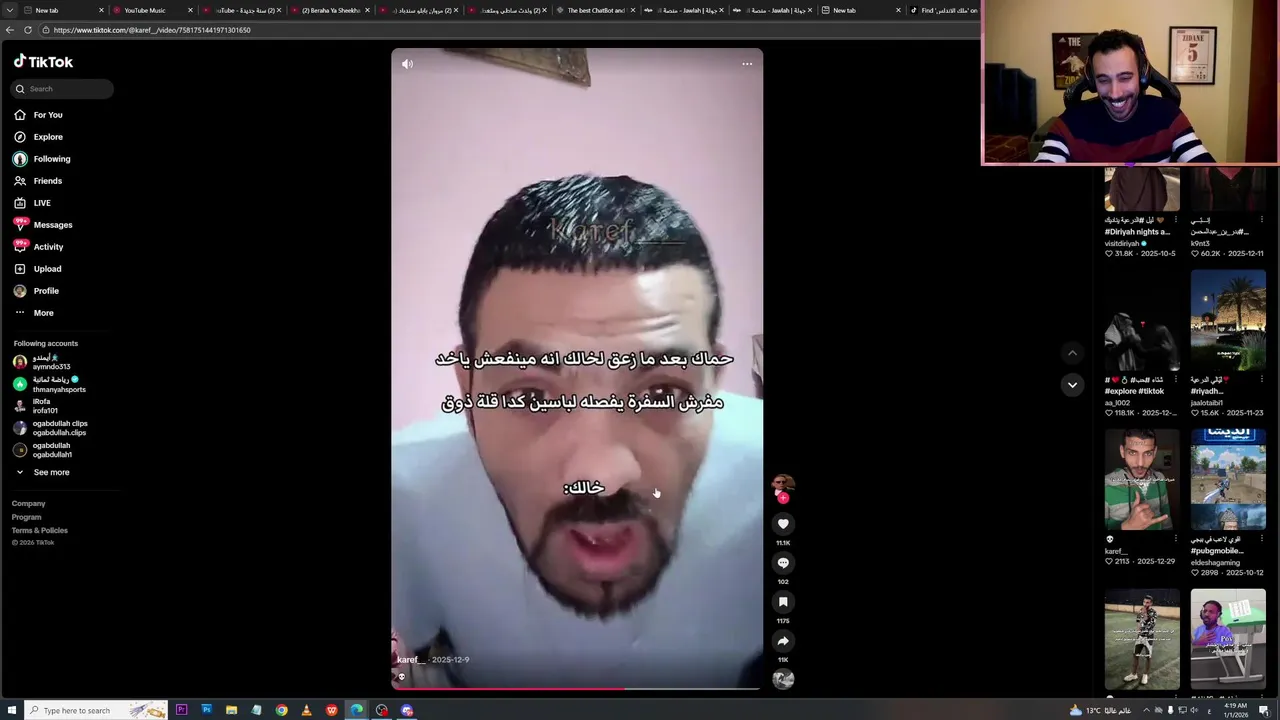Mute the video with the speaker icon

click(407, 64)
